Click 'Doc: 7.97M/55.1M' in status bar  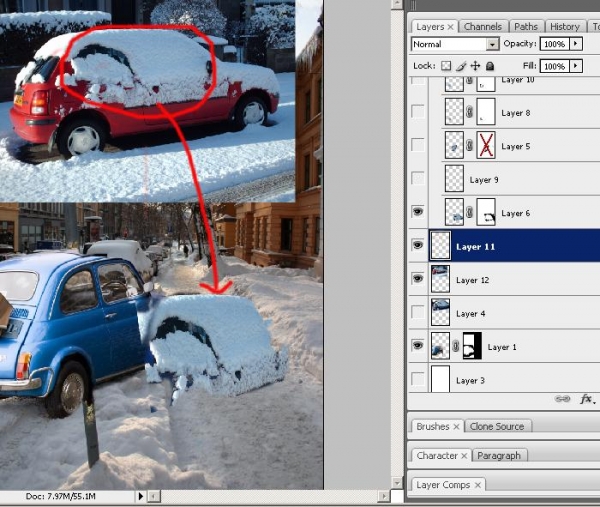click(x=60, y=496)
